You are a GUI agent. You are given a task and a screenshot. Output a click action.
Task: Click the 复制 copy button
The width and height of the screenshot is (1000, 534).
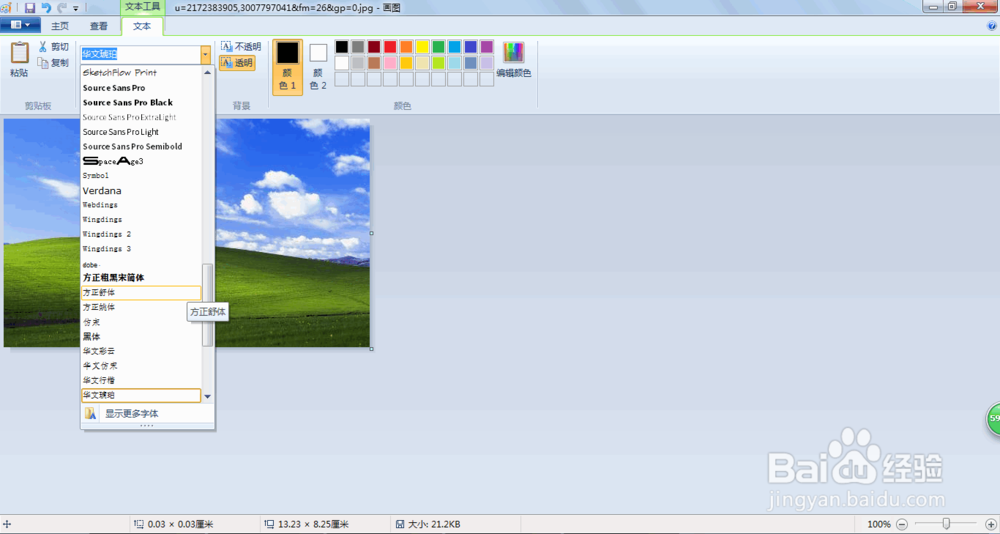(x=54, y=63)
